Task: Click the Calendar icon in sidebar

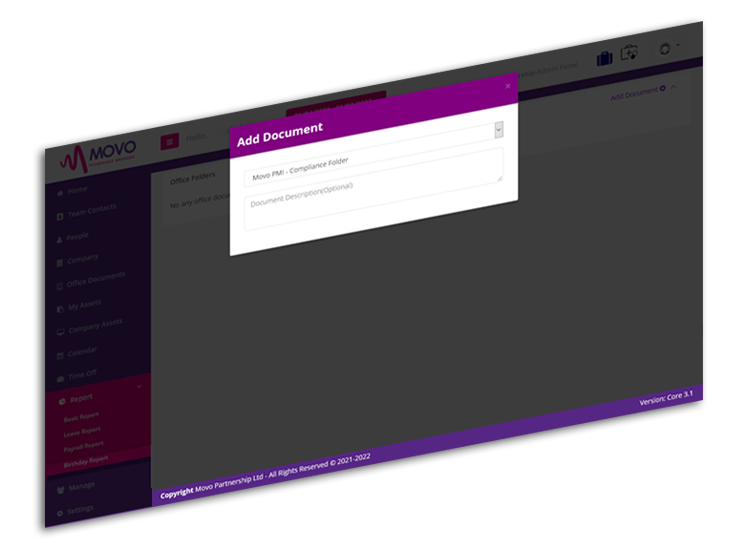Action: click(60, 355)
